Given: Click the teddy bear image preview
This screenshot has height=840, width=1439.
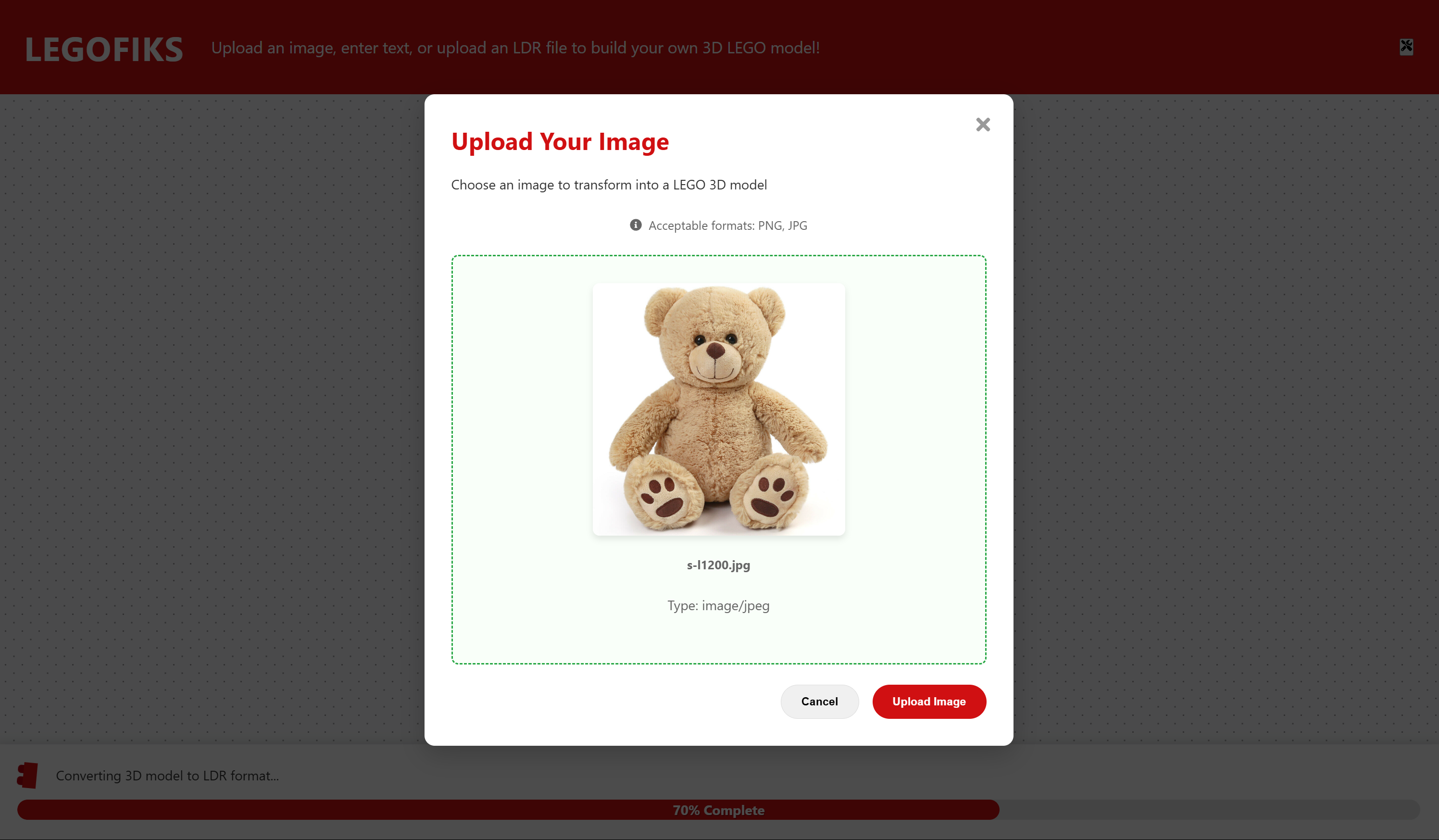Looking at the screenshot, I should [x=718, y=409].
